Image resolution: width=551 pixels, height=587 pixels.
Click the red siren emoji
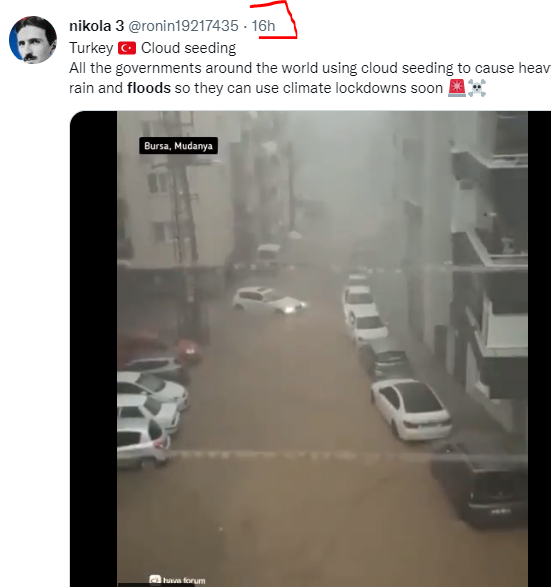click(x=457, y=88)
